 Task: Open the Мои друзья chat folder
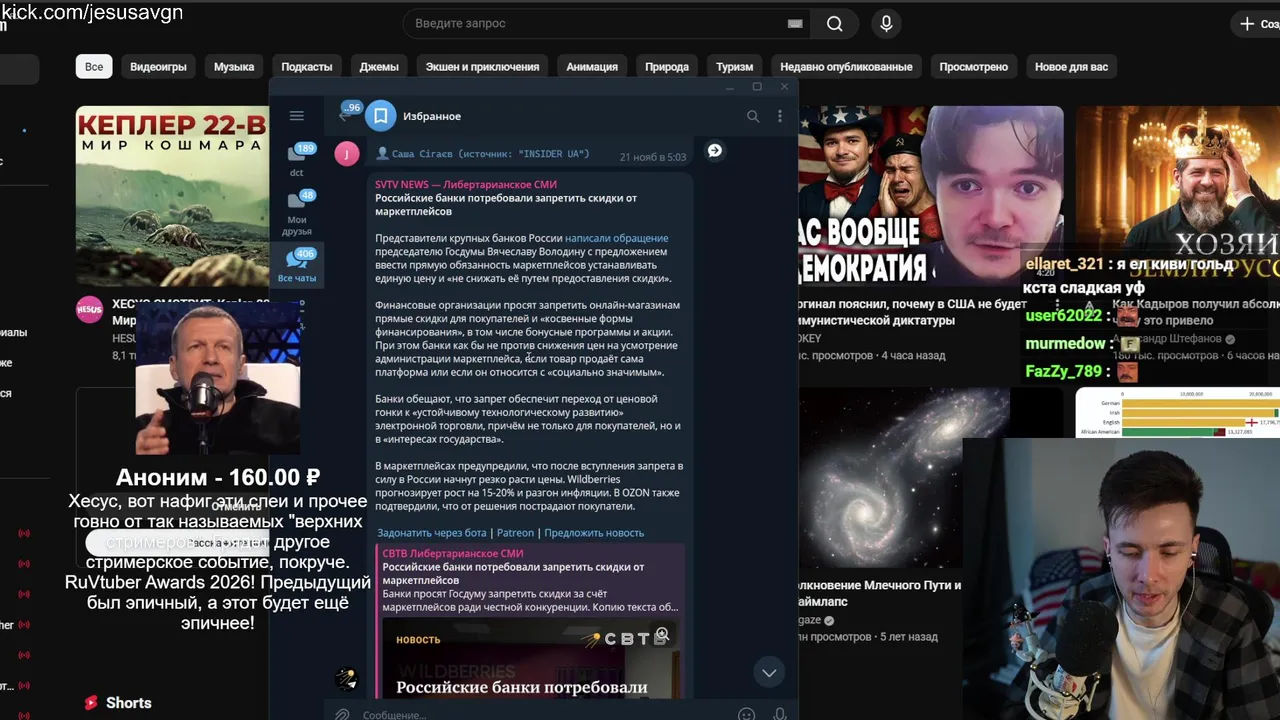coord(297,213)
